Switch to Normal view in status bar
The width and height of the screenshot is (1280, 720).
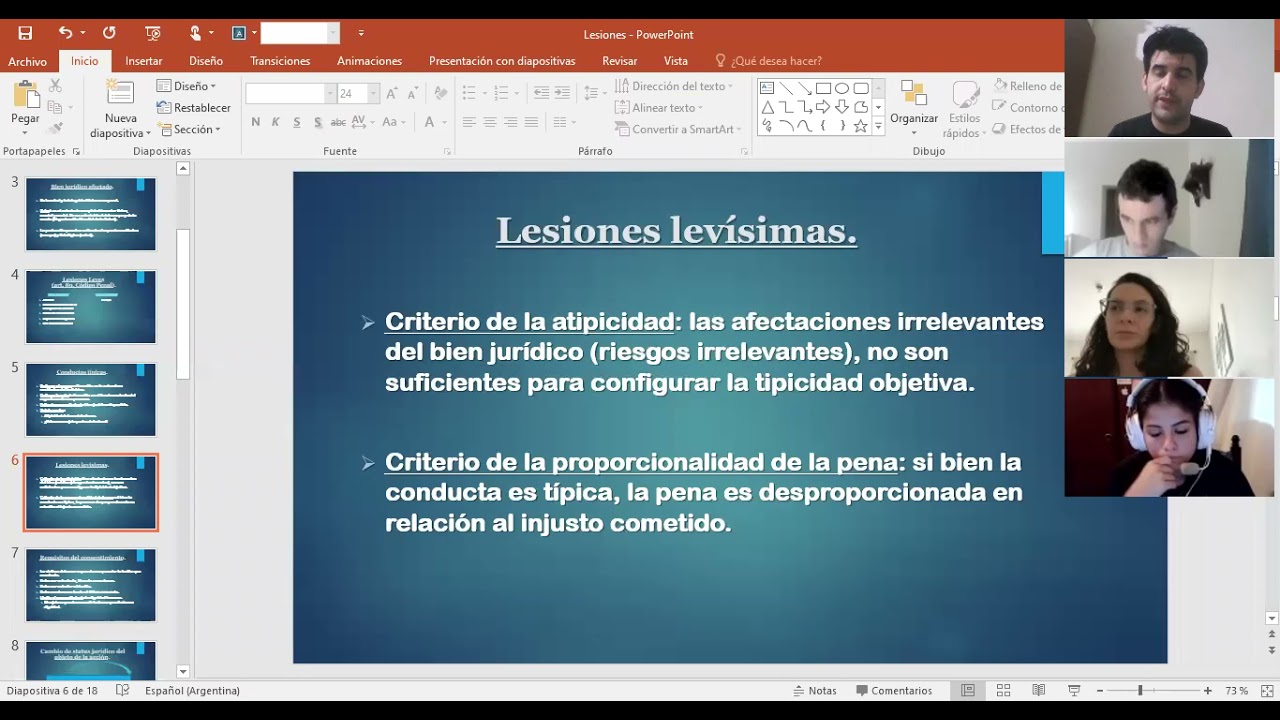pos(968,690)
